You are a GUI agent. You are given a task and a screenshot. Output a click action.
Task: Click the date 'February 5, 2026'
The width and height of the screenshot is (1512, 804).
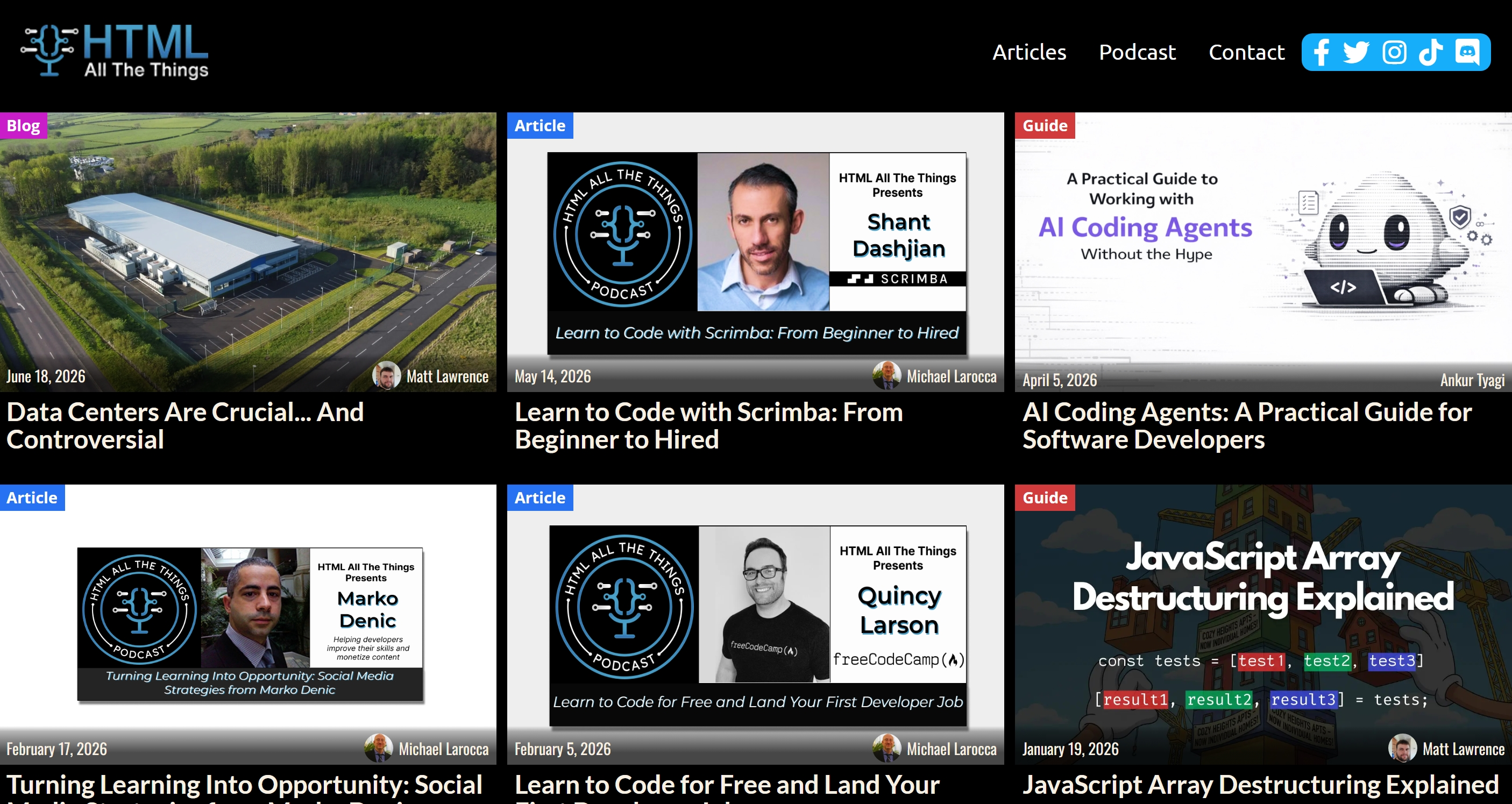coord(562,749)
